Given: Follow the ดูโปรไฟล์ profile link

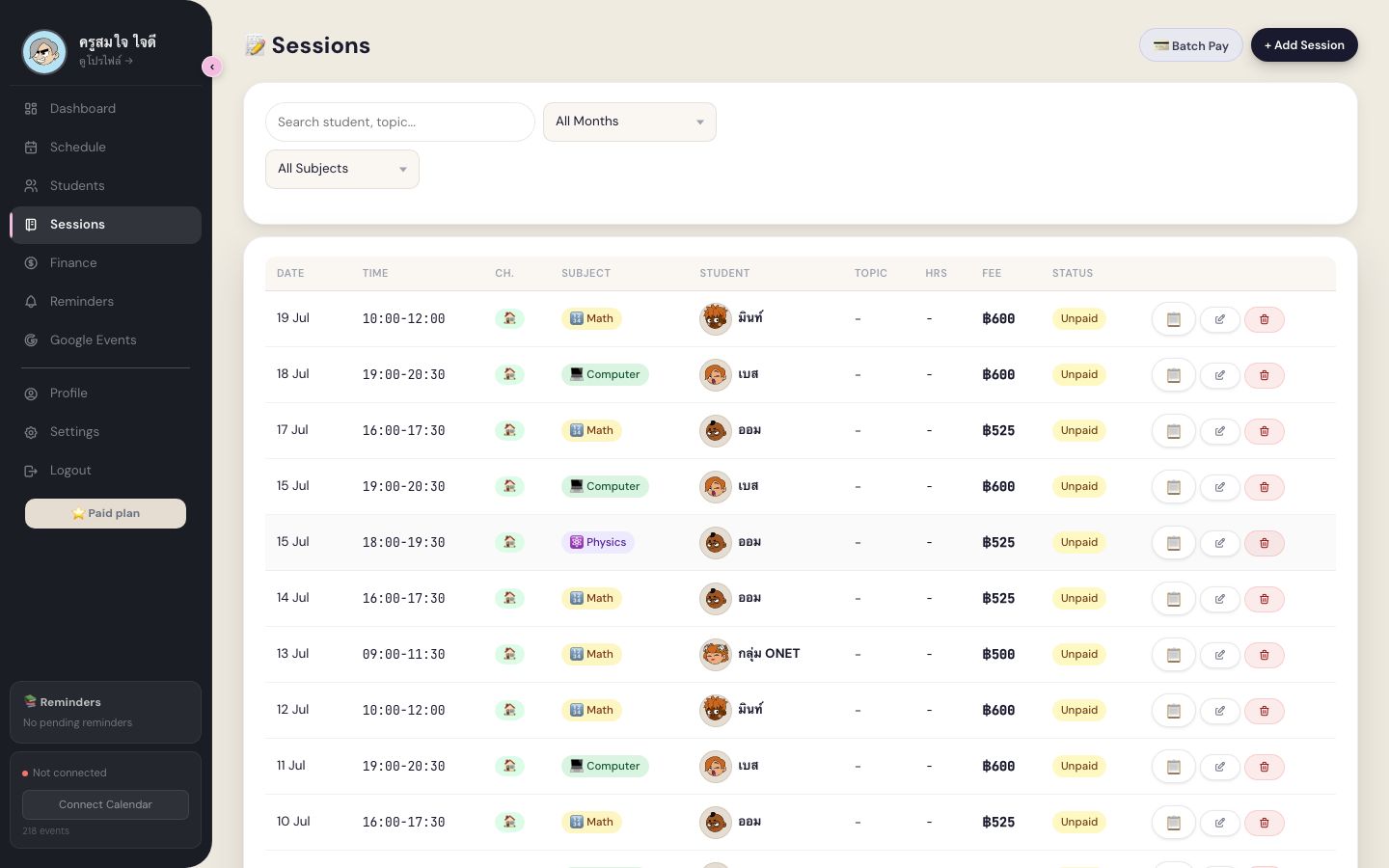Looking at the screenshot, I should (106, 61).
